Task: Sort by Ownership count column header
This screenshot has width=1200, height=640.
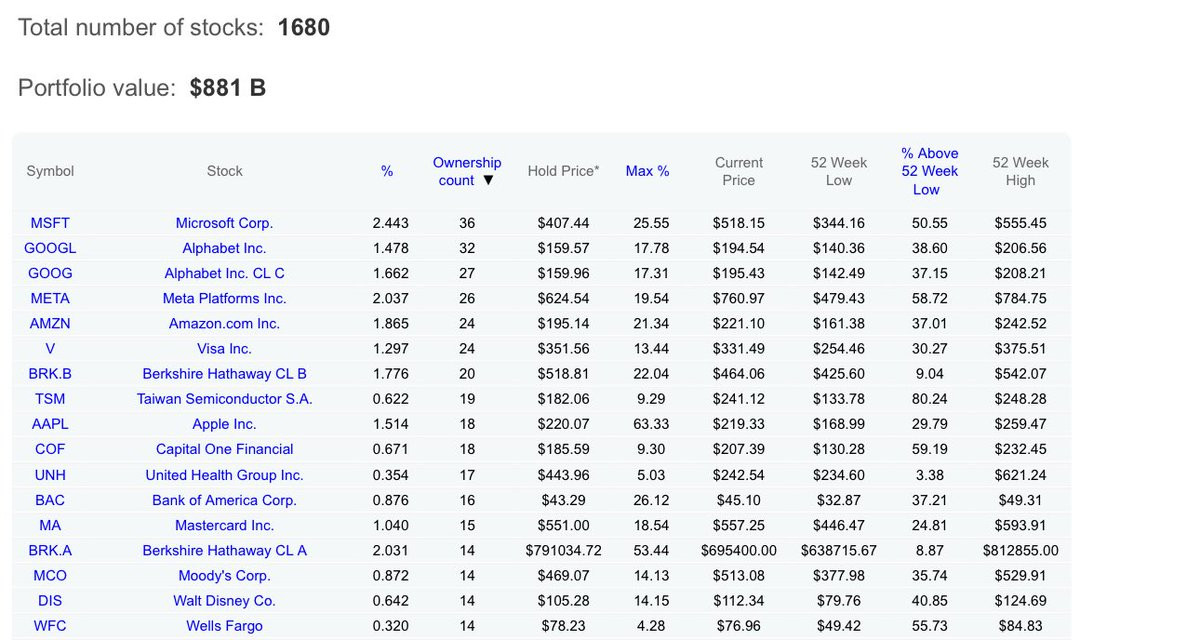Action: [x=467, y=171]
